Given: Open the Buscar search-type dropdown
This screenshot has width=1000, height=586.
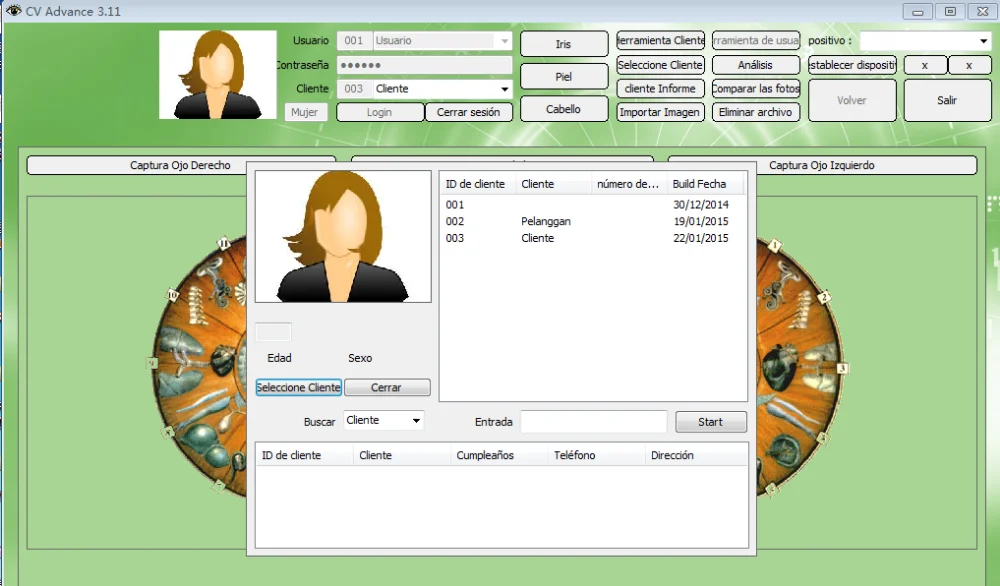Looking at the screenshot, I should pos(415,421).
